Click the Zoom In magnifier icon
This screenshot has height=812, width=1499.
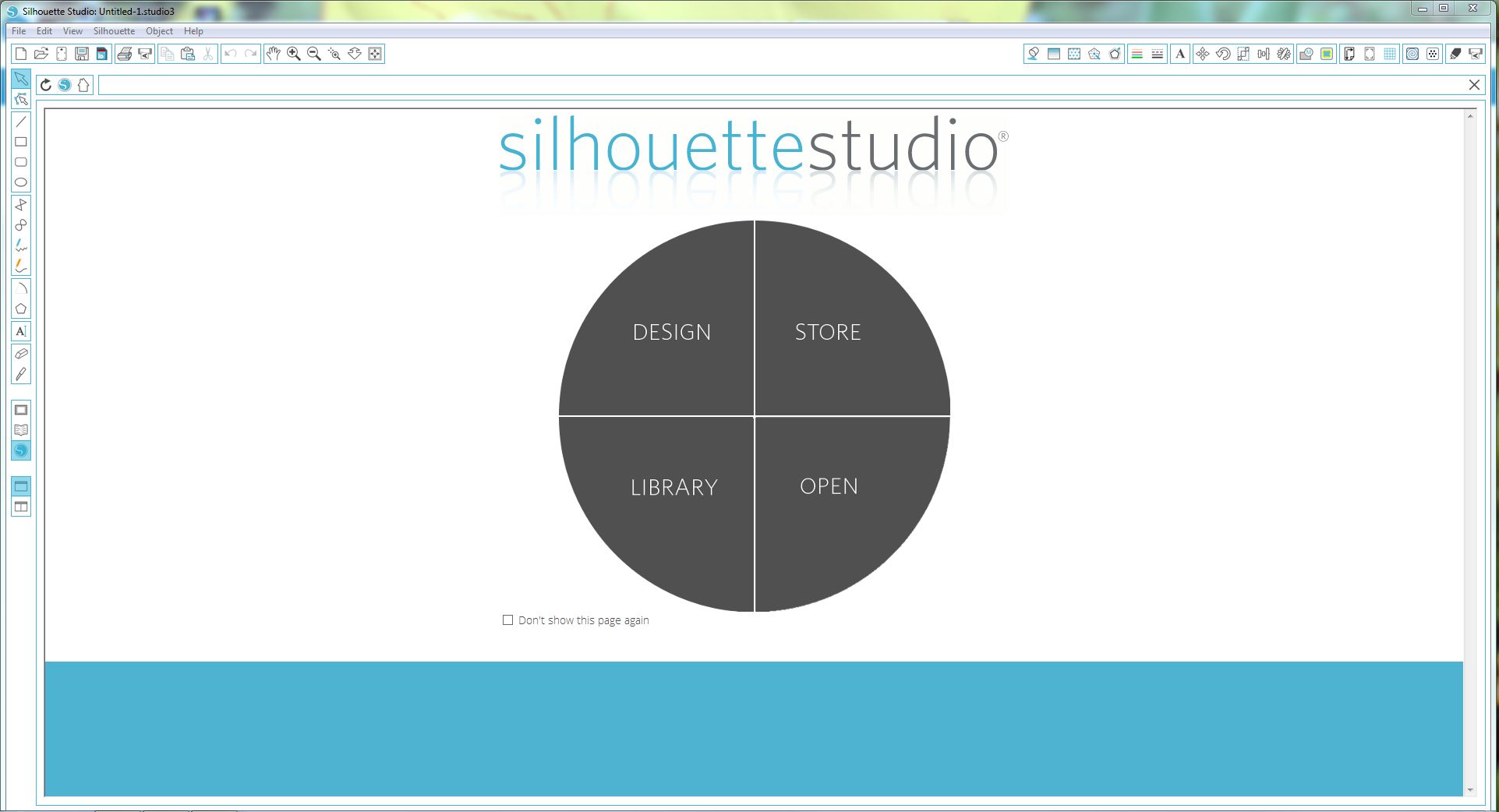(x=294, y=54)
